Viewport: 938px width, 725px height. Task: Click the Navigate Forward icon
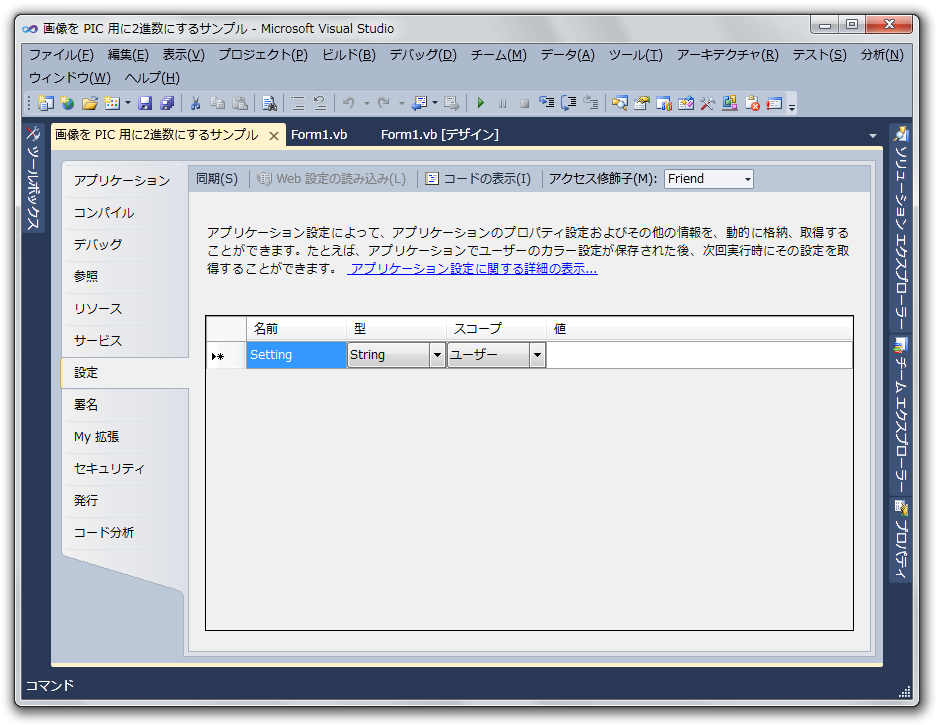click(452, 103)
